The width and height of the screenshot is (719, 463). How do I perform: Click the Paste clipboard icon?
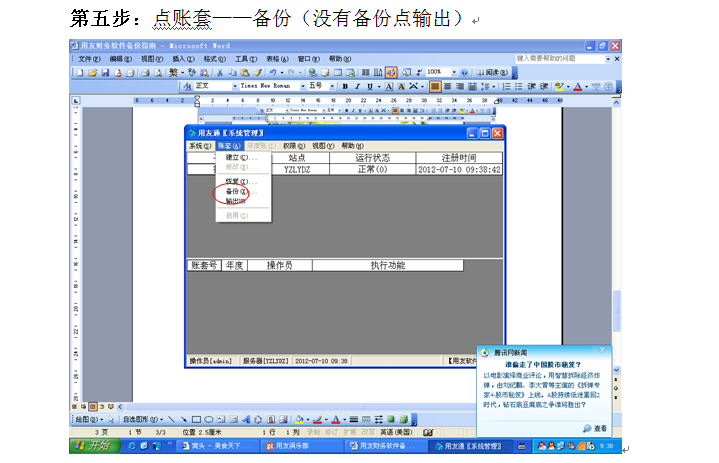coord(245,72)
